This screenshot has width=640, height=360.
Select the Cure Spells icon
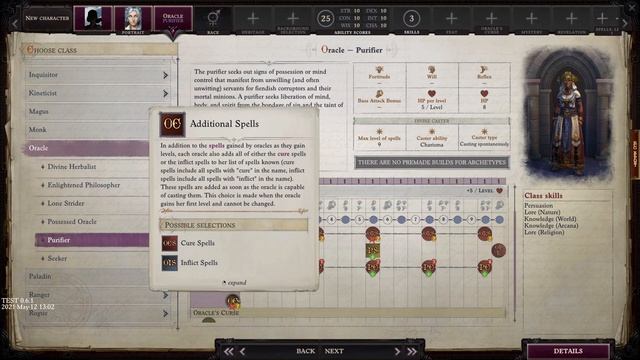[x=169, y=243]
